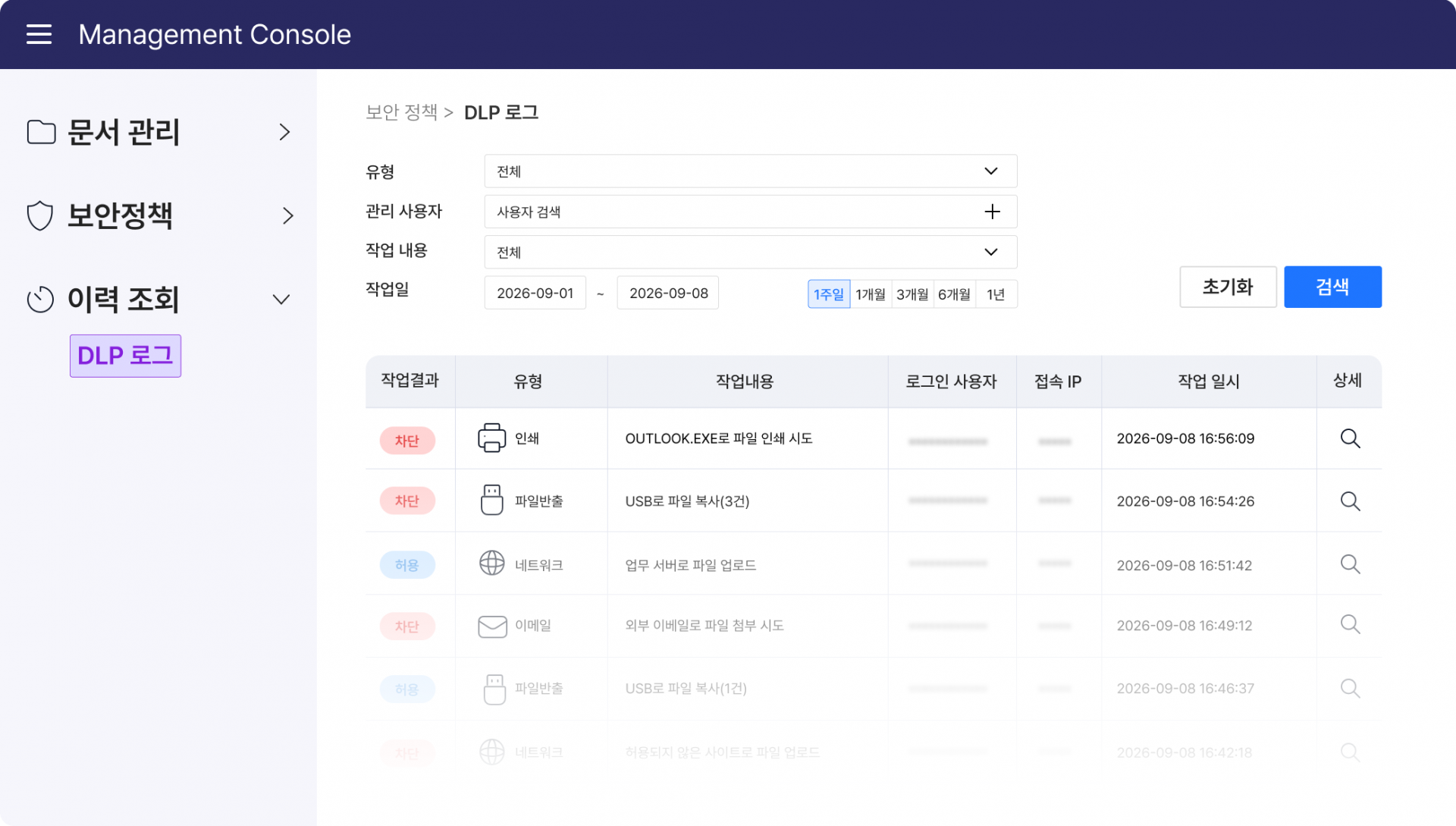Open detail magnifier for 16:49:12 row
The height and width of the screenshot is (826, 1456).
(x=1350, y=624)
